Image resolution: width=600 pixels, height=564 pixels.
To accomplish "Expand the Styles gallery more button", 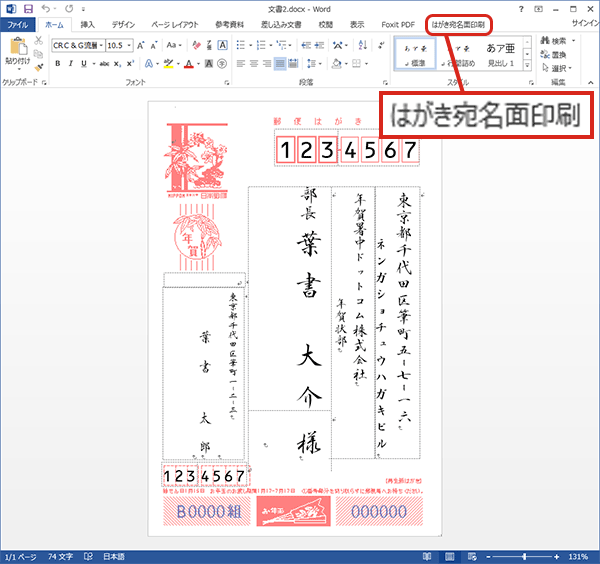I will click(x=527, y=66).
